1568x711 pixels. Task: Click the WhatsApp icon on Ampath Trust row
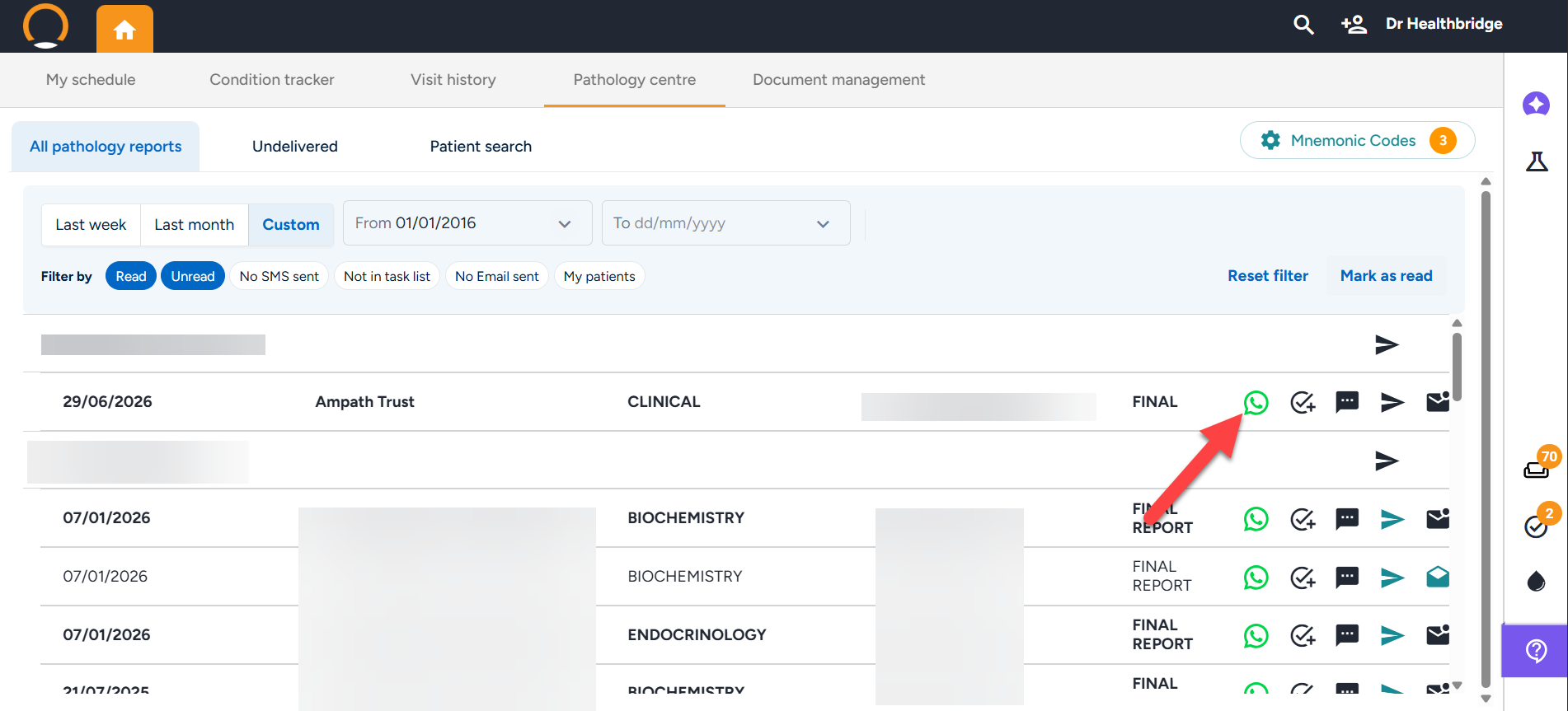click(1256, 402)
